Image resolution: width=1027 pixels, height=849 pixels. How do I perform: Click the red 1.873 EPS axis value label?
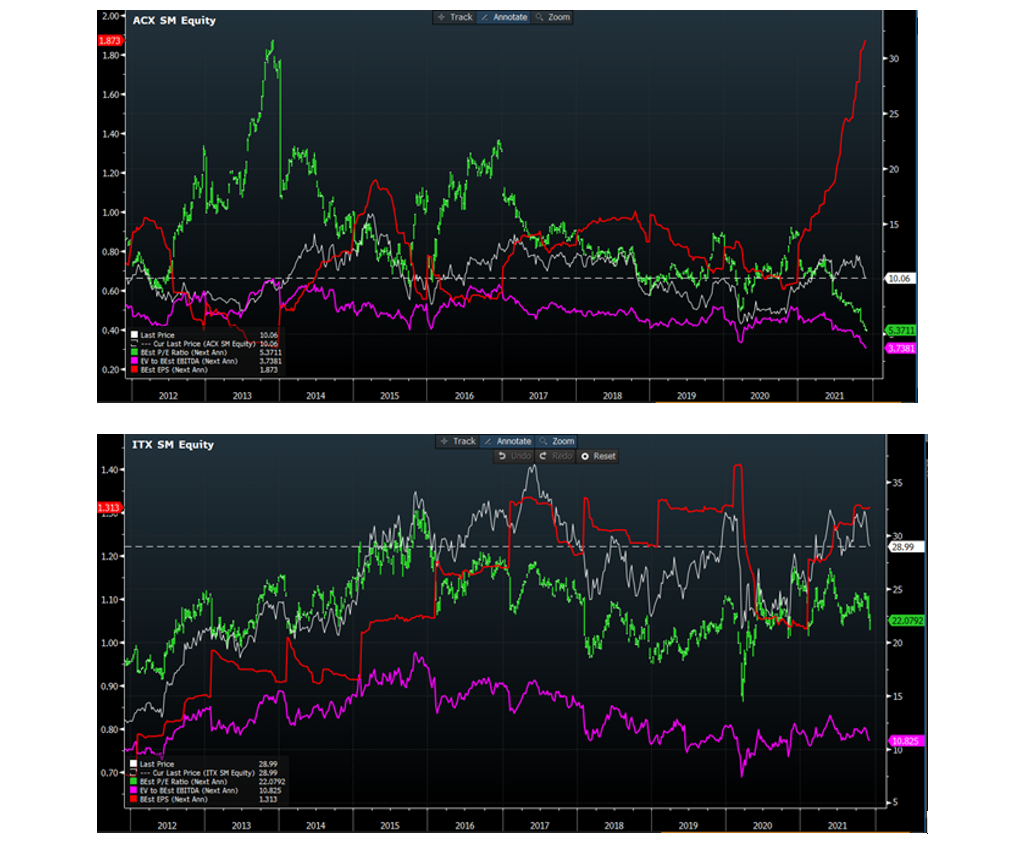[109, 40]
